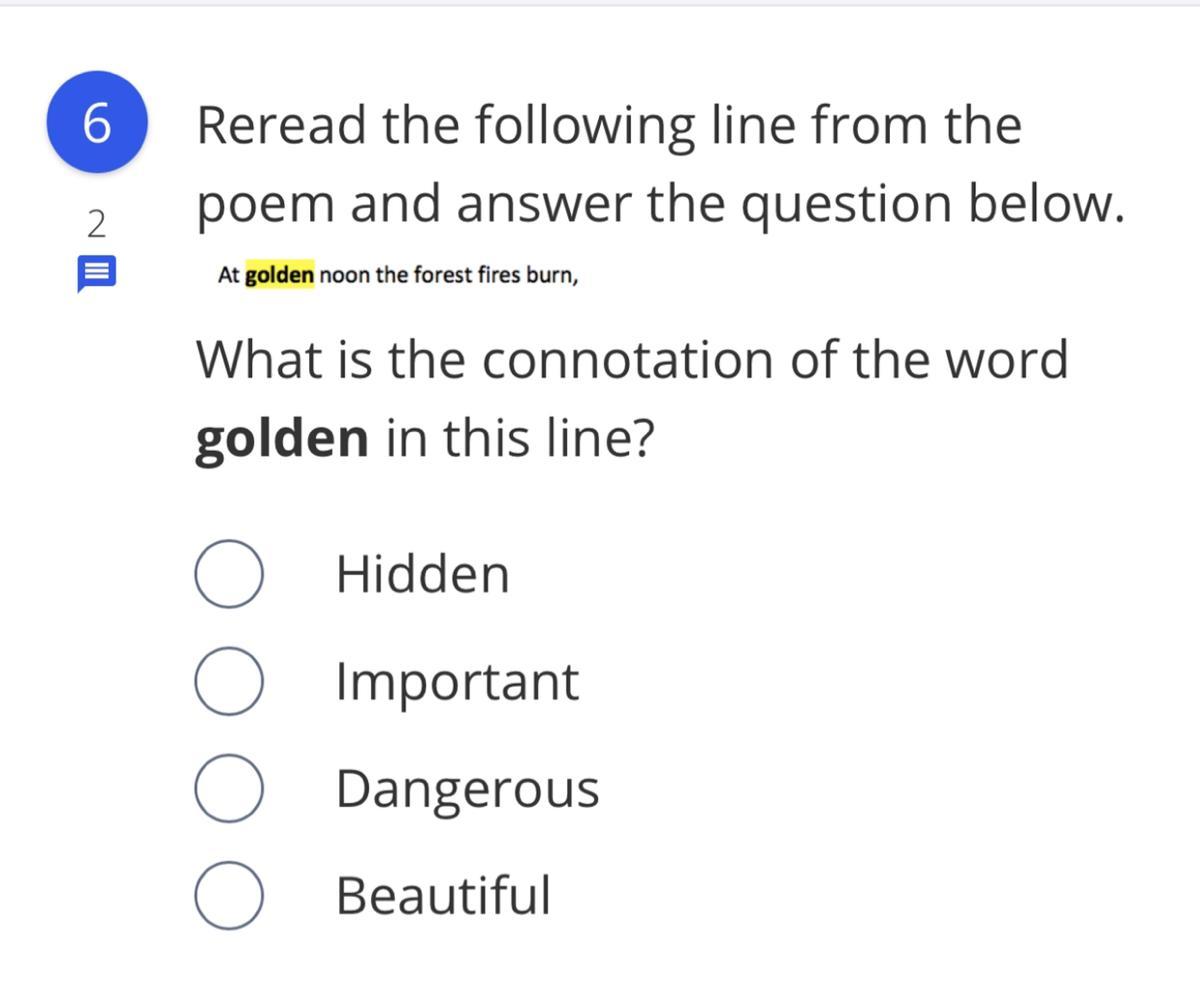This screenshot has width=1200, height=991.
Task: Click the blue question 6 badge
Action: pos(97,122)
